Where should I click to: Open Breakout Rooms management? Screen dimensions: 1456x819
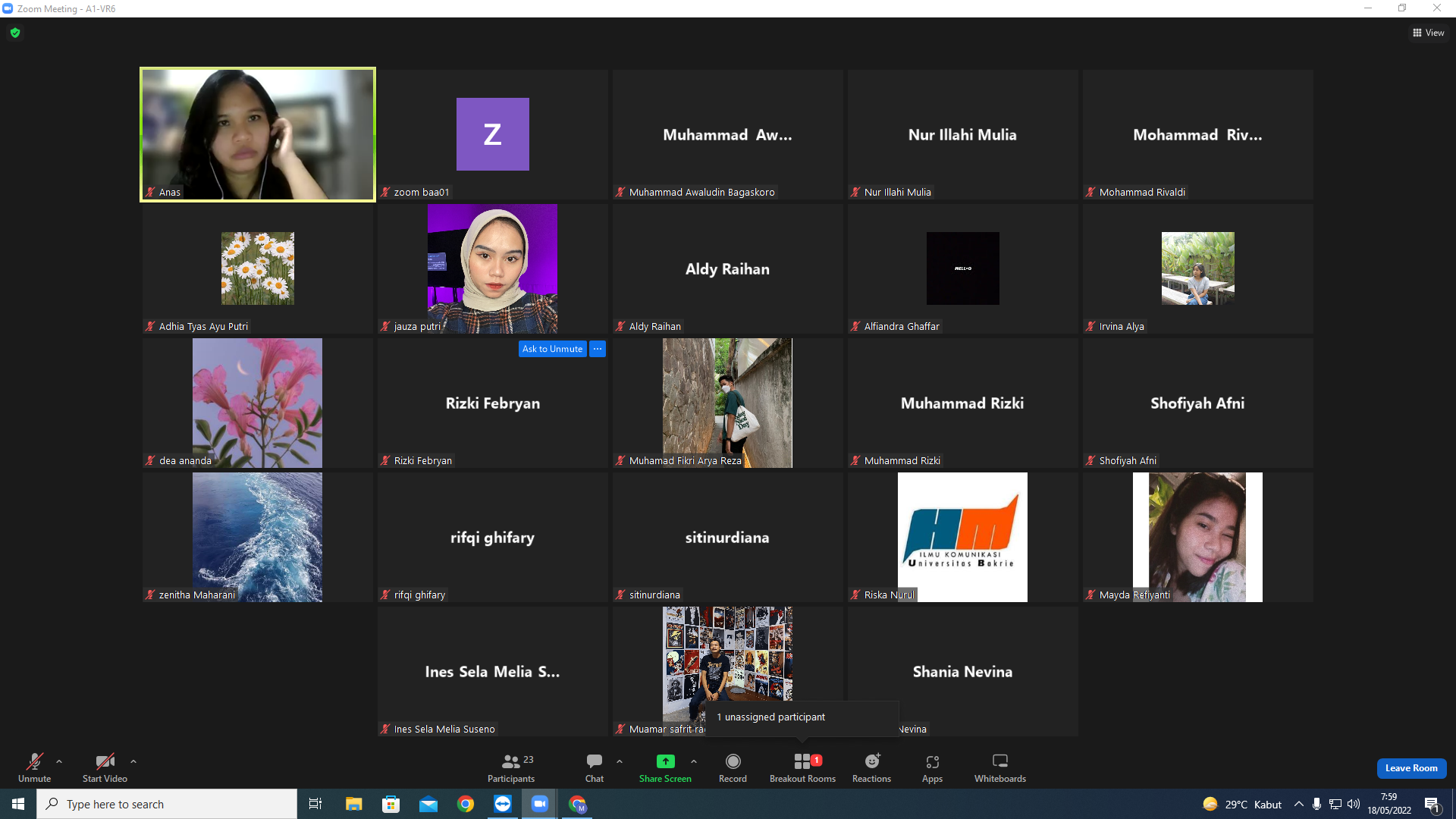point(802,767)
